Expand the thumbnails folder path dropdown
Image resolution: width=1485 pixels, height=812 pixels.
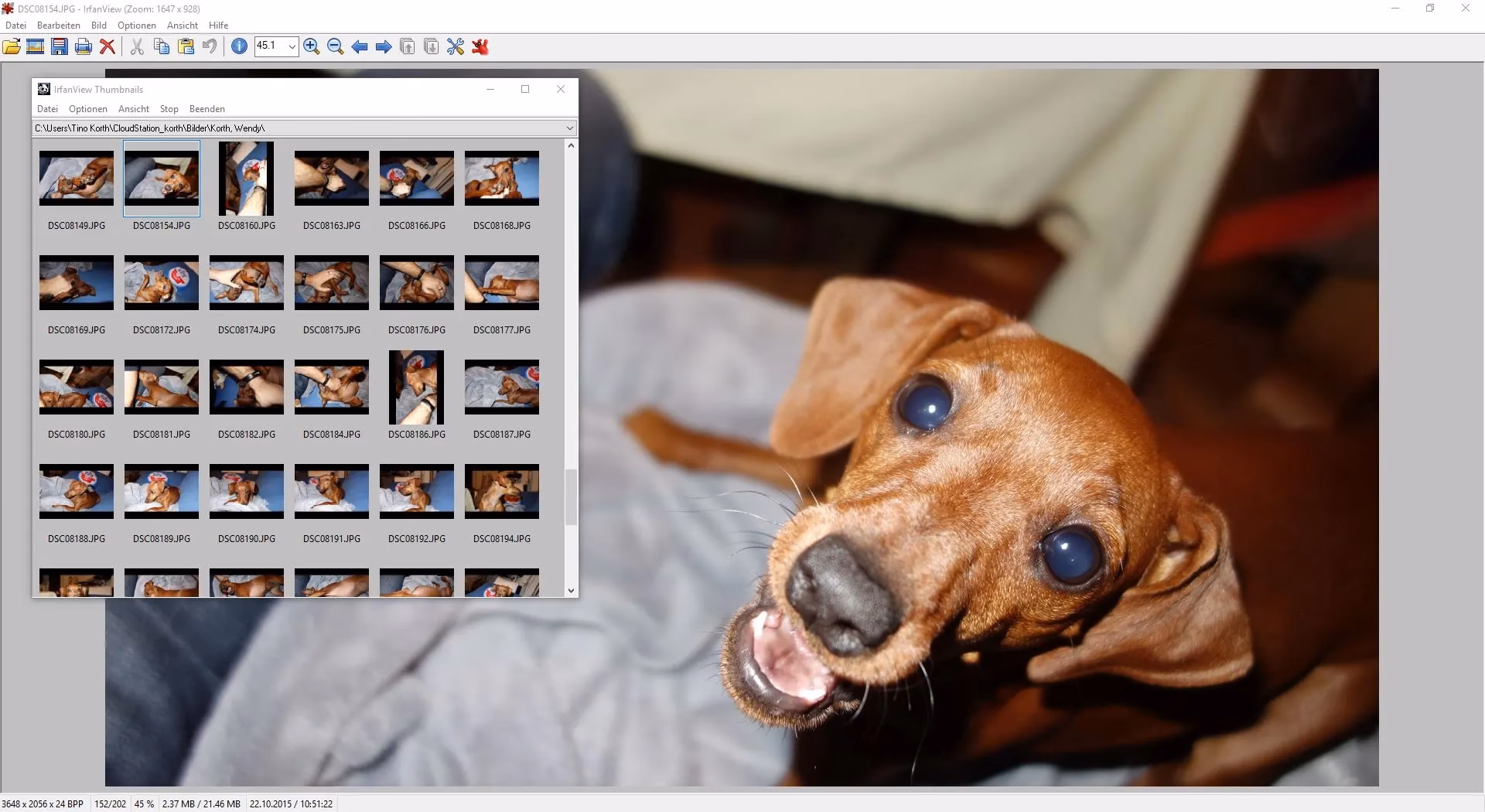point(569,128)
